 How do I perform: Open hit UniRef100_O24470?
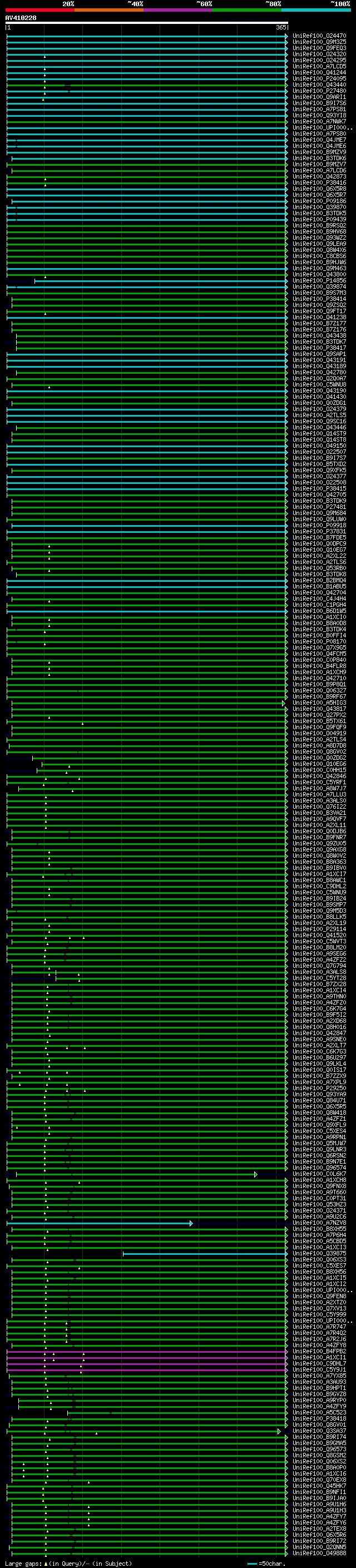[x=319, y=36]
